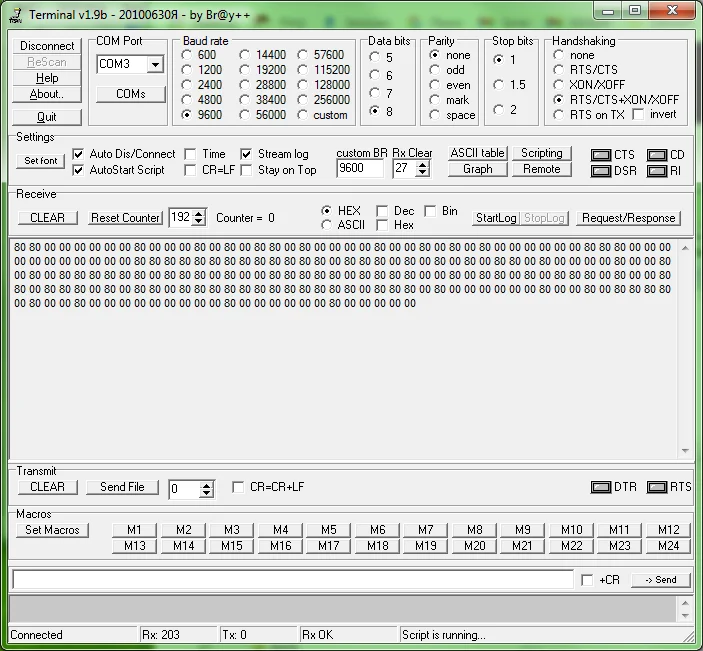The height and width of the screenshot is (651, 703).
Task: Click the CD status indicator
Action: coord(657,155)
